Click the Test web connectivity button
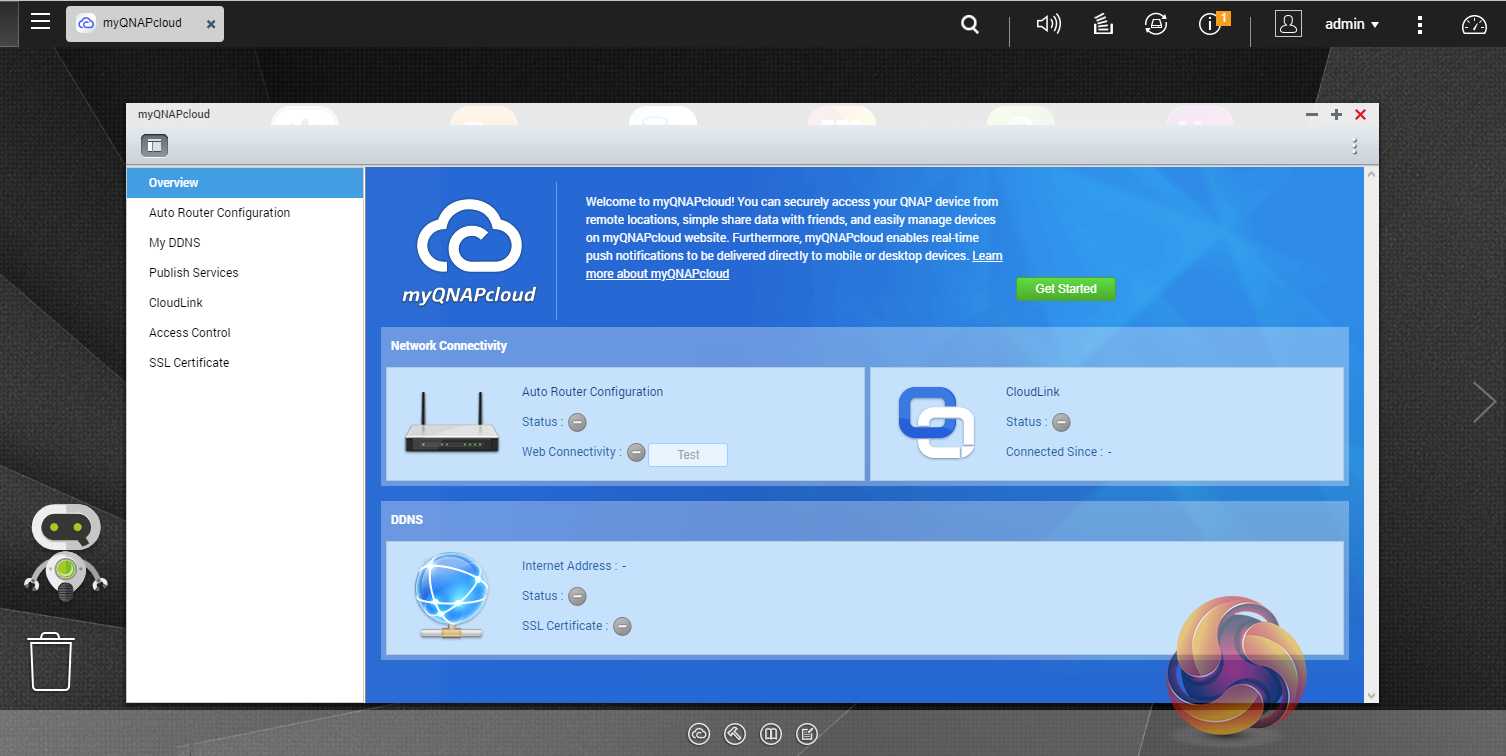 688,455
